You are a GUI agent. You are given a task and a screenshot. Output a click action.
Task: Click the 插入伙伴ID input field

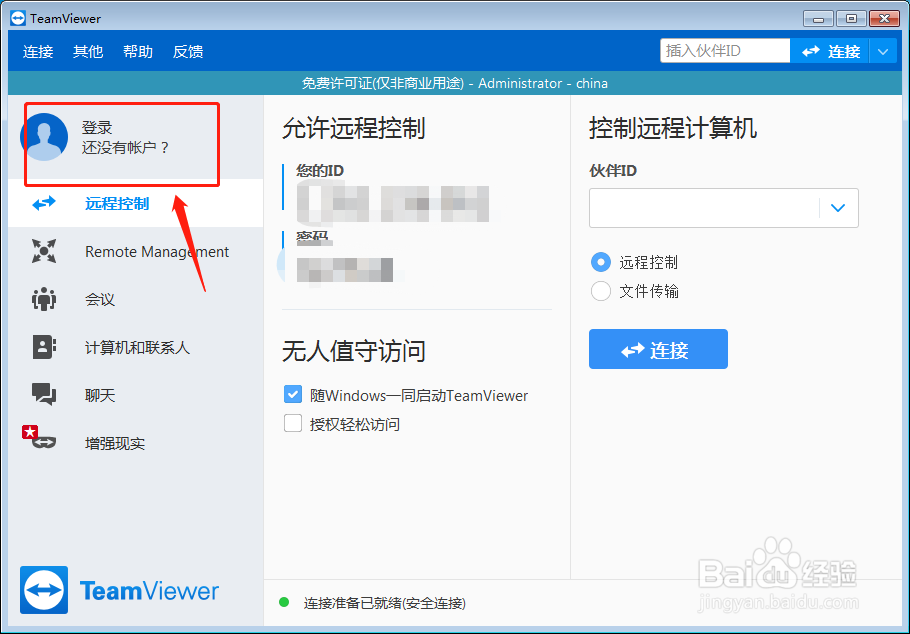coord(725,51)
